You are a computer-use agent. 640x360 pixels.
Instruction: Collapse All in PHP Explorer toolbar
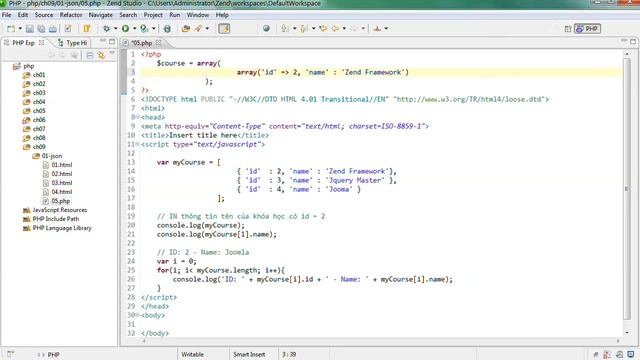[90, 56]
